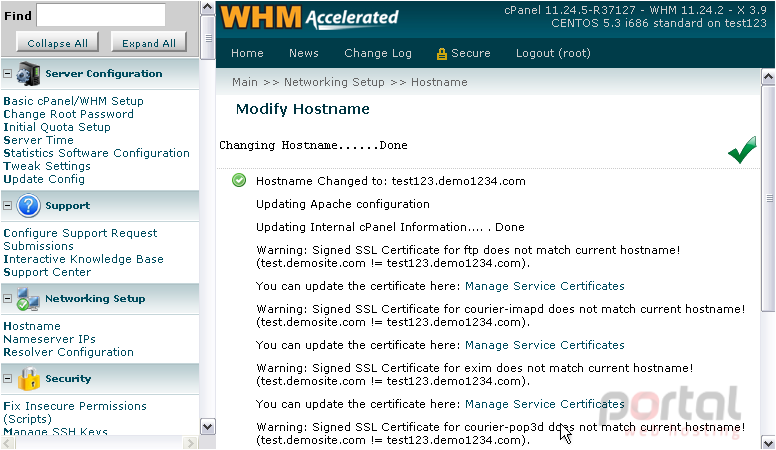This screenshot has height=450, width=776.
Task: Click the main panel scrollbar up arrow
Action: [x=768, y=77]
